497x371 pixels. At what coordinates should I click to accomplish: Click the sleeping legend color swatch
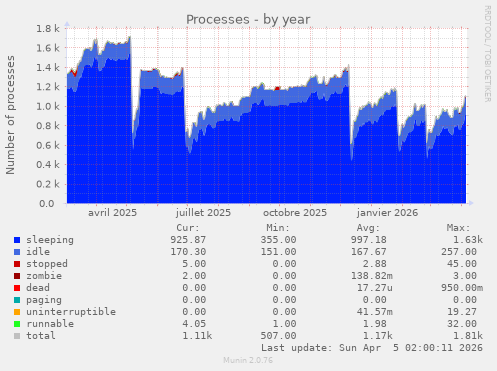click(17, 240)
